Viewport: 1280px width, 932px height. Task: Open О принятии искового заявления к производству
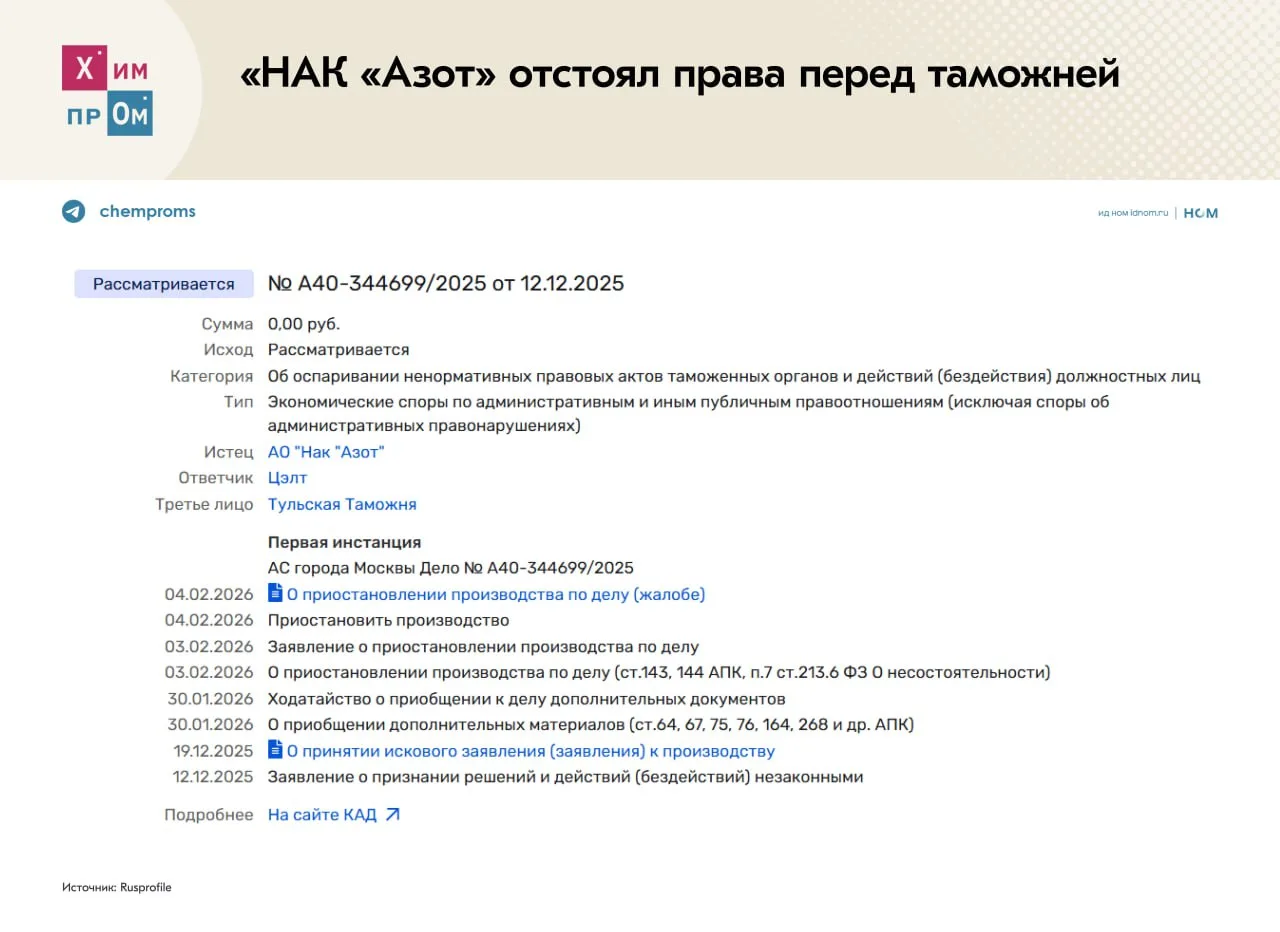tap(531, 752)
